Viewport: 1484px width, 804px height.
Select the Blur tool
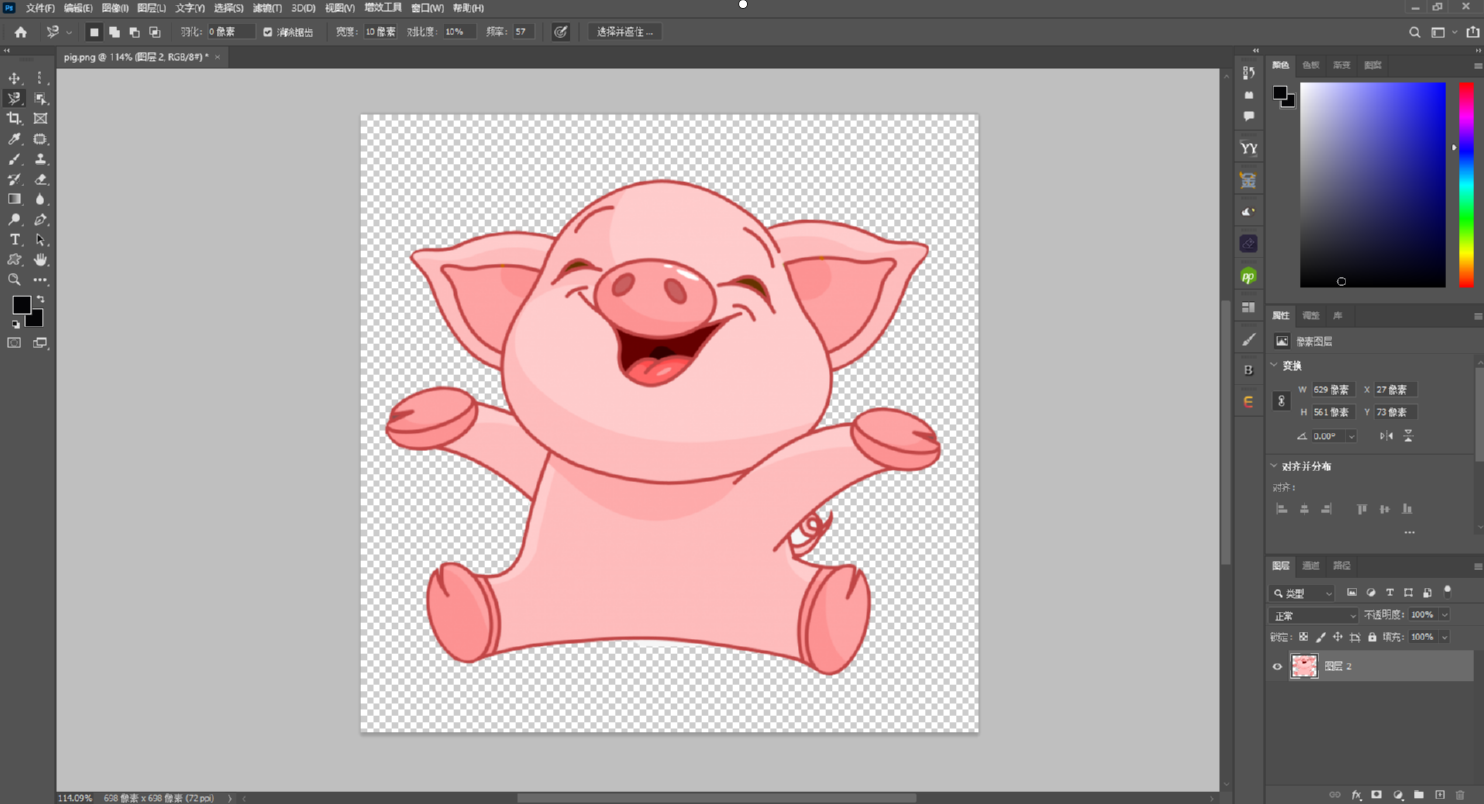40,199
